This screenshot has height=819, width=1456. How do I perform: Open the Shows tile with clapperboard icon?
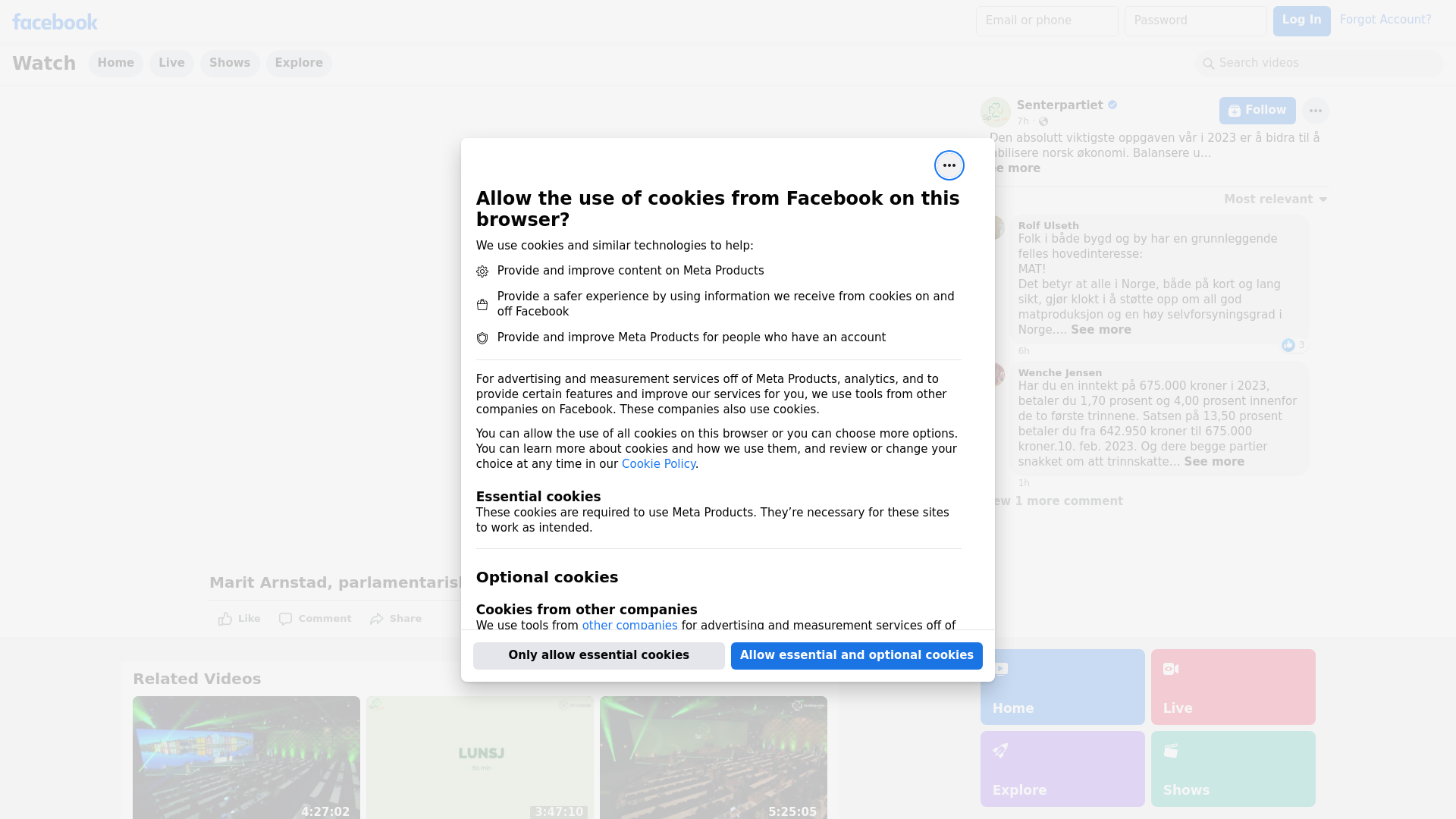pyautogui.click(x=1233, y=769)
